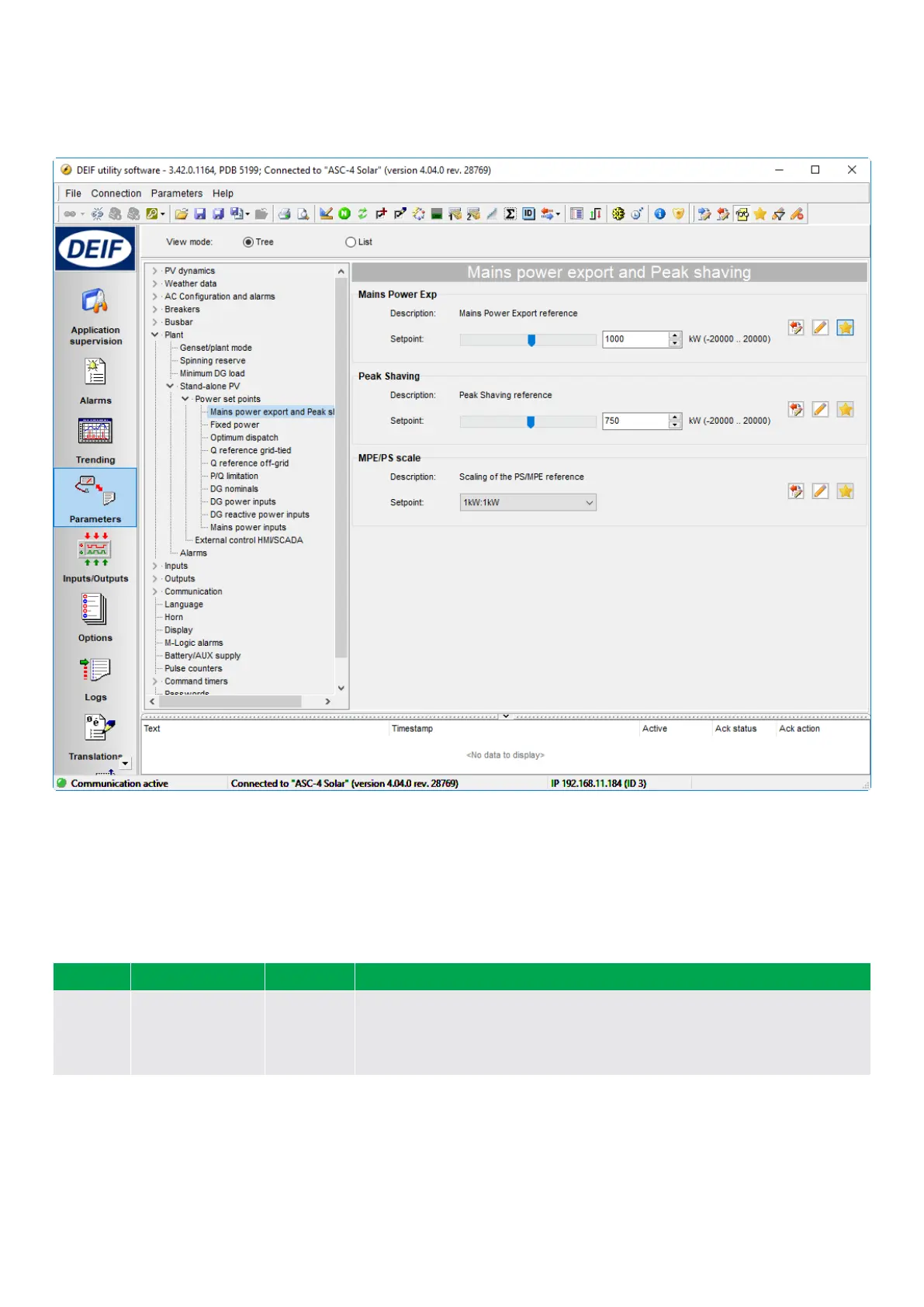Open the File menu

73,193
